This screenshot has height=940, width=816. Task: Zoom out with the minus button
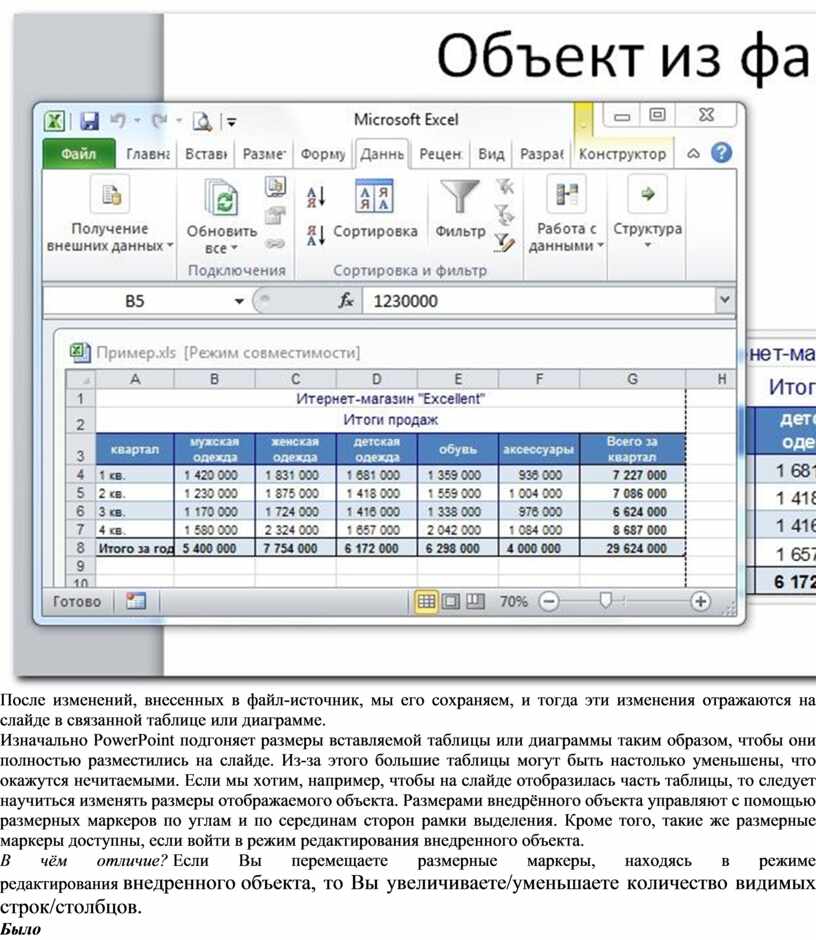point(549,601)
